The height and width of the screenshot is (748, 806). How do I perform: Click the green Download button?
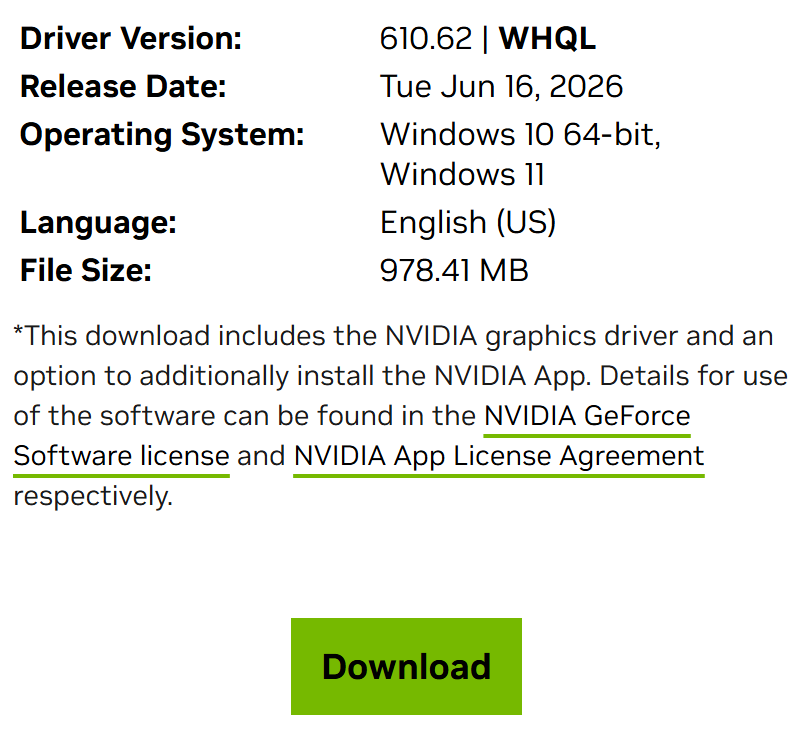(406, 666)
